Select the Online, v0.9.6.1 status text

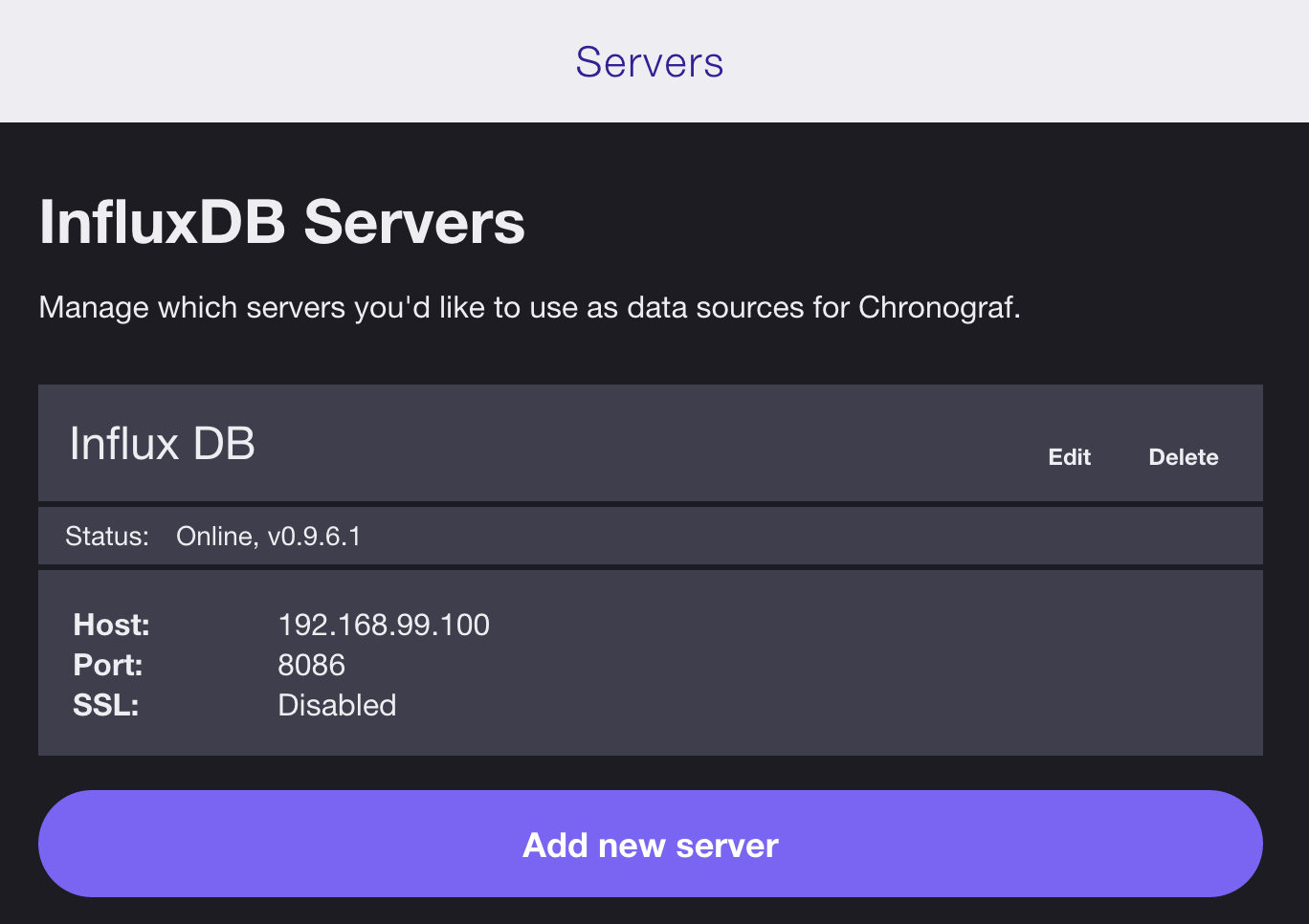[269, 536]
